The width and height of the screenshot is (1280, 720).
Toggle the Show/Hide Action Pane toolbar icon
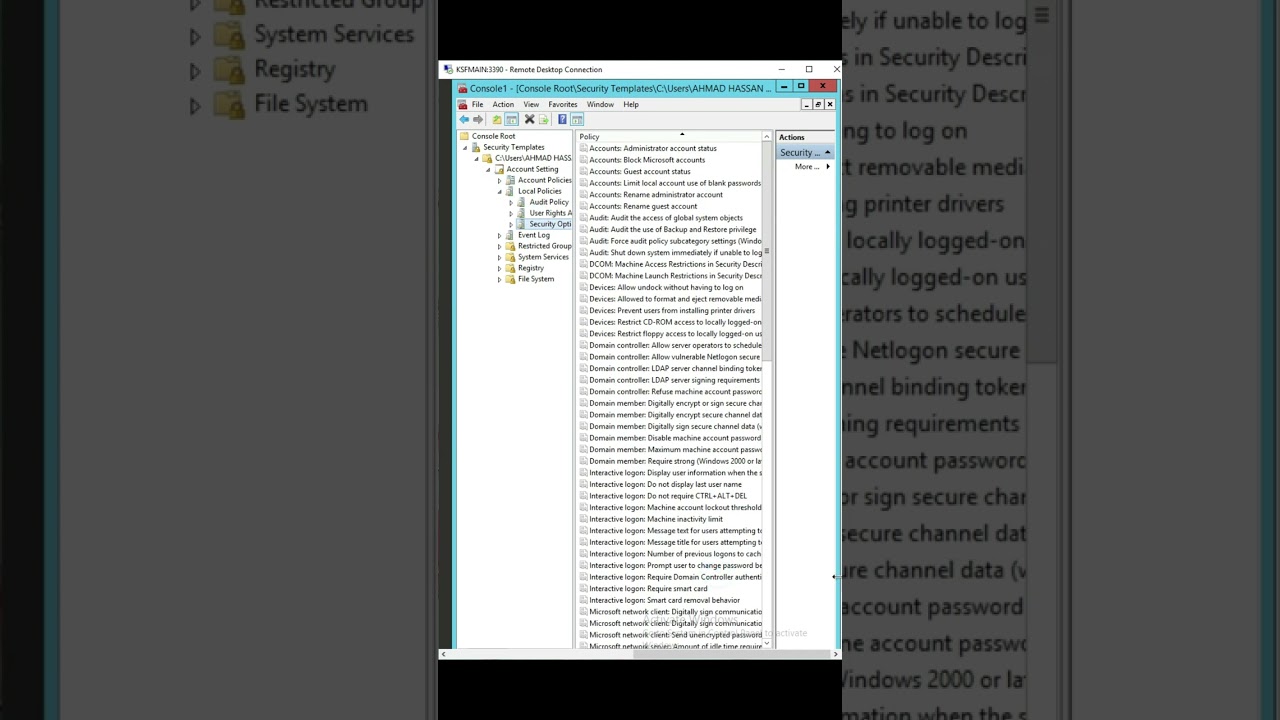577,119
